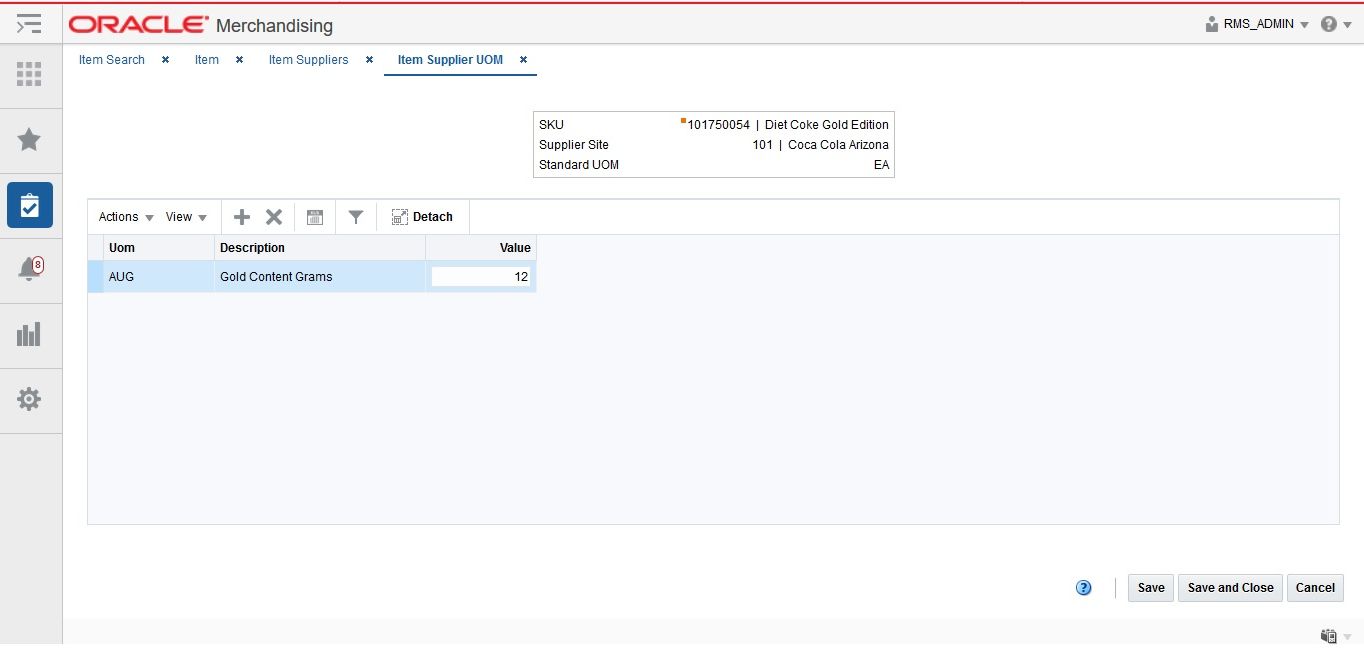The width and height of the screenshot is (1364, 658).
Task: Select the Item Supplier UOM tab
Action: (x=450, y=60)
